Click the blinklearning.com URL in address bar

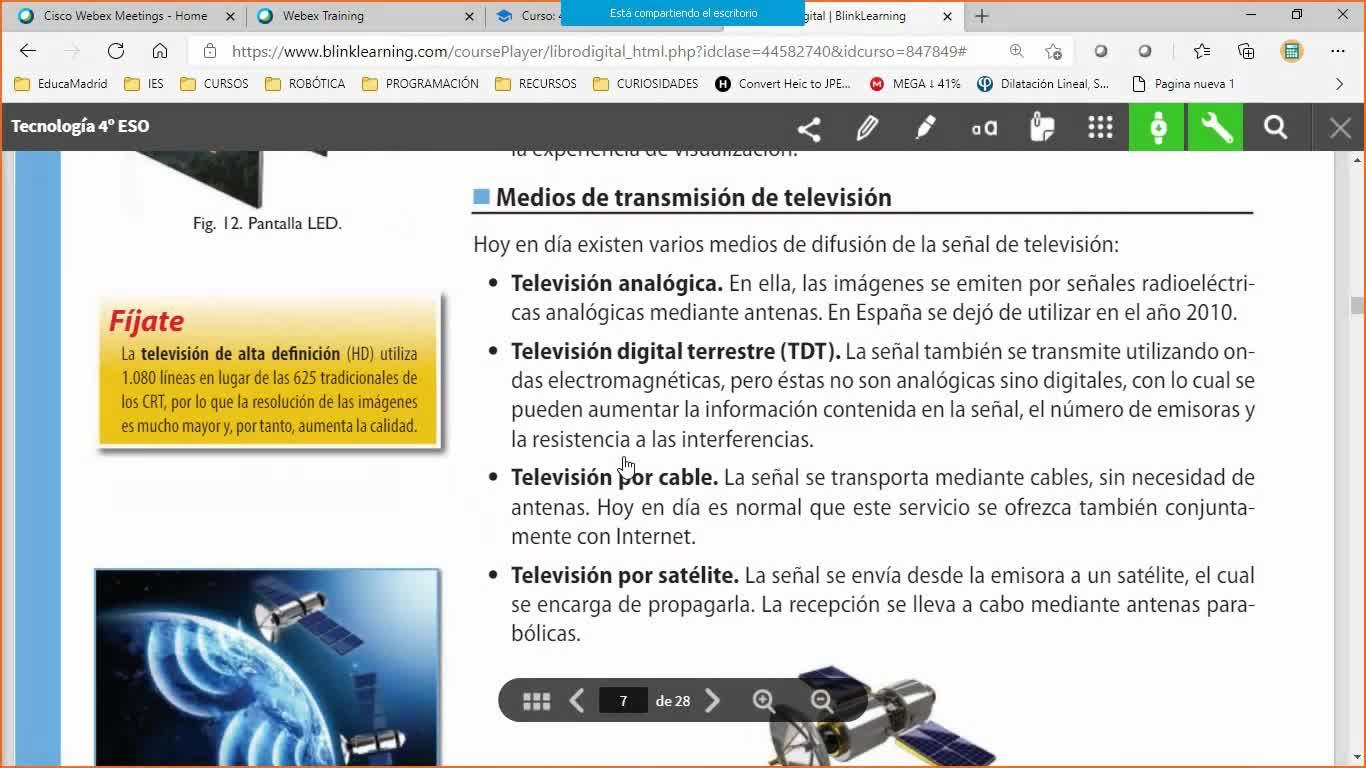(x=599, y=51)
